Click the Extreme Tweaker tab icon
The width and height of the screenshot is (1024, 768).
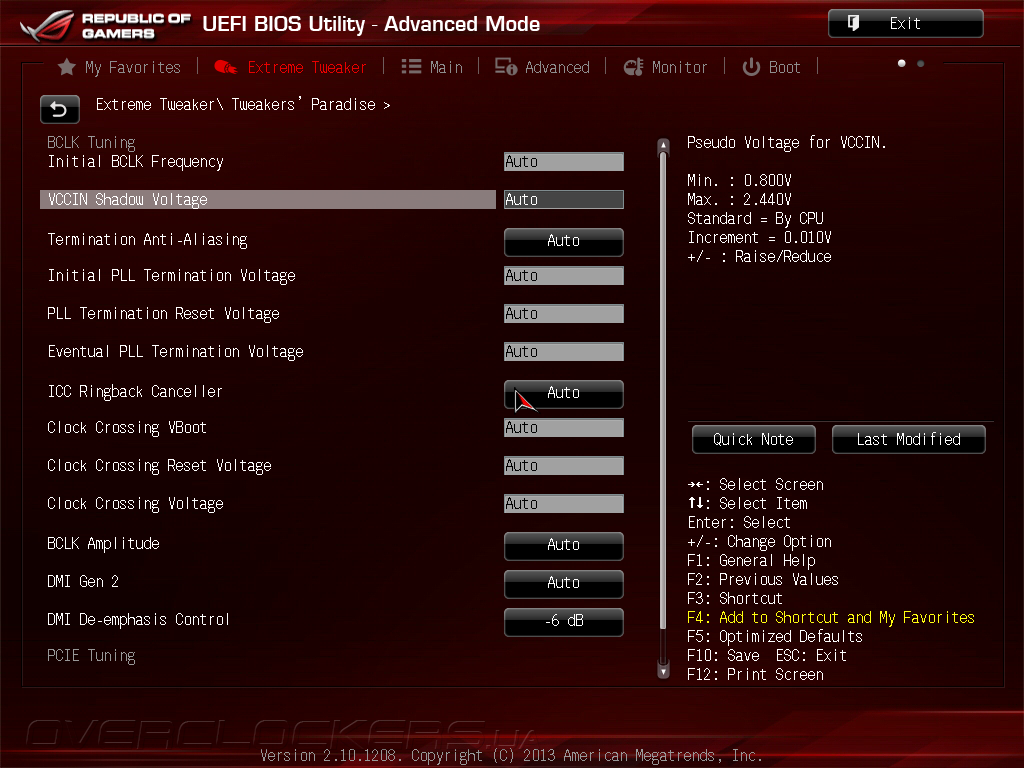[226, 67]
